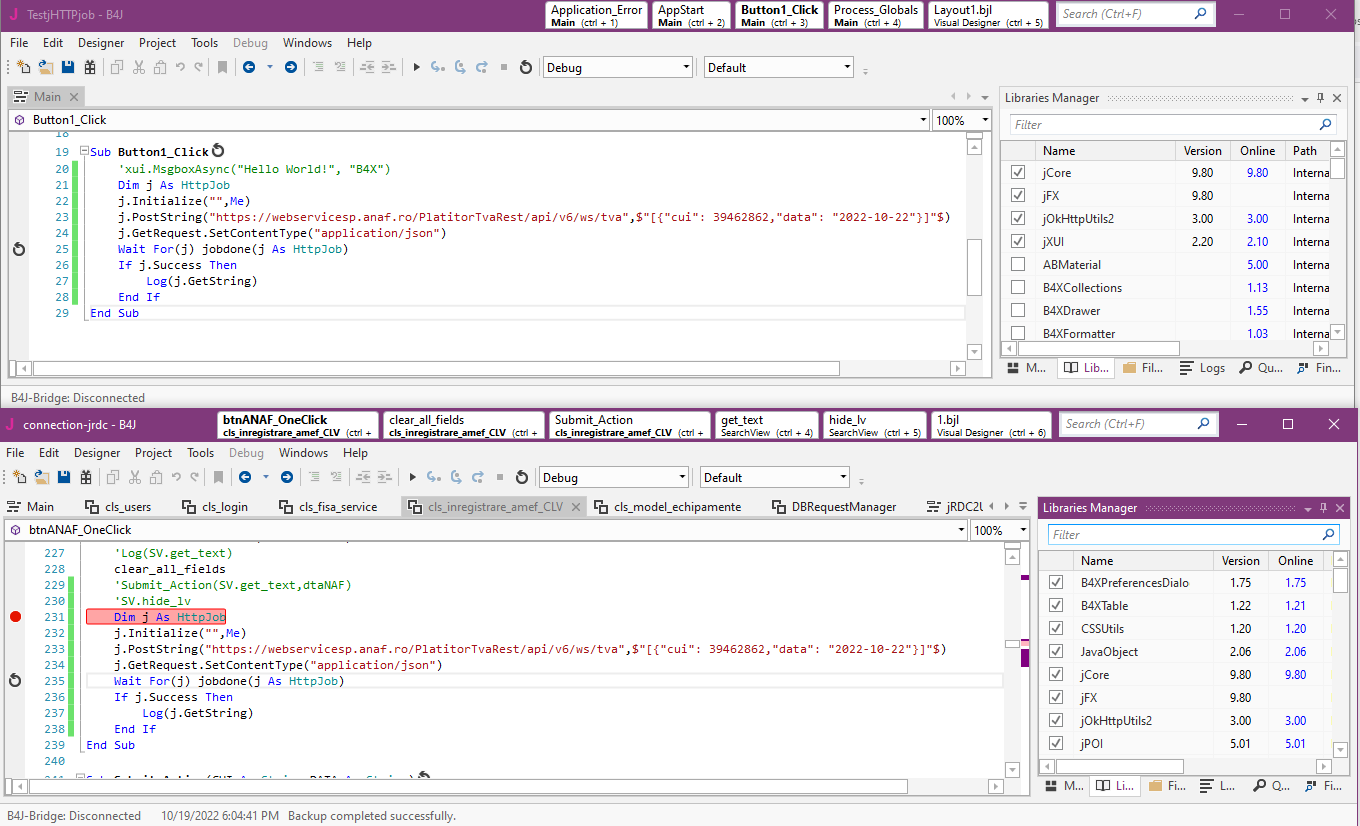The width and height of the screenshot is (1360, 826).
Task: Open Designer menu in TestjHTTPjob window
Action: point(101,43)
